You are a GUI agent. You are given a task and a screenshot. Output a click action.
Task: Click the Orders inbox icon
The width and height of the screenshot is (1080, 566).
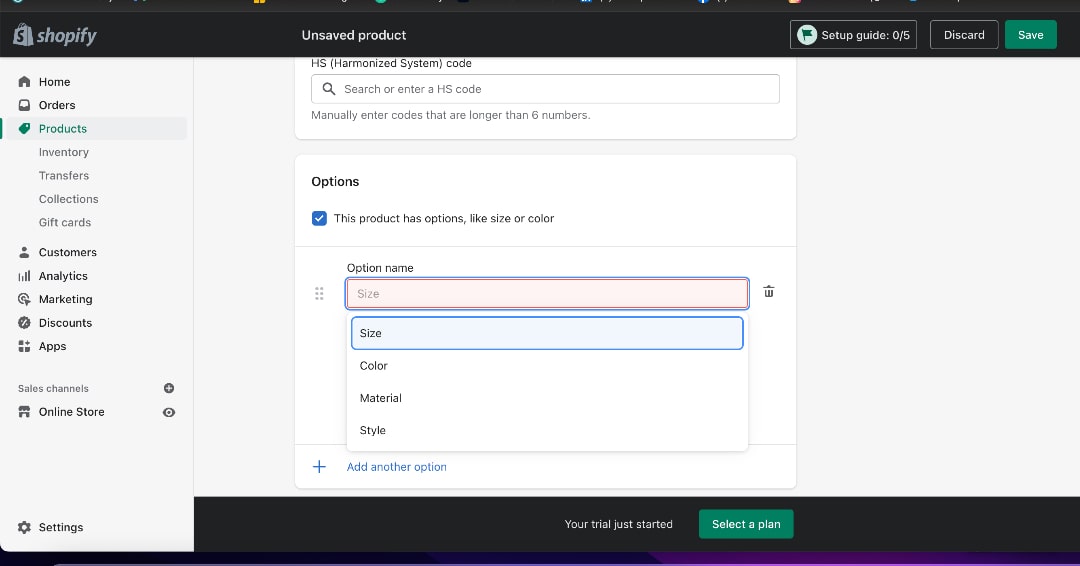click(x=24, y=105)
